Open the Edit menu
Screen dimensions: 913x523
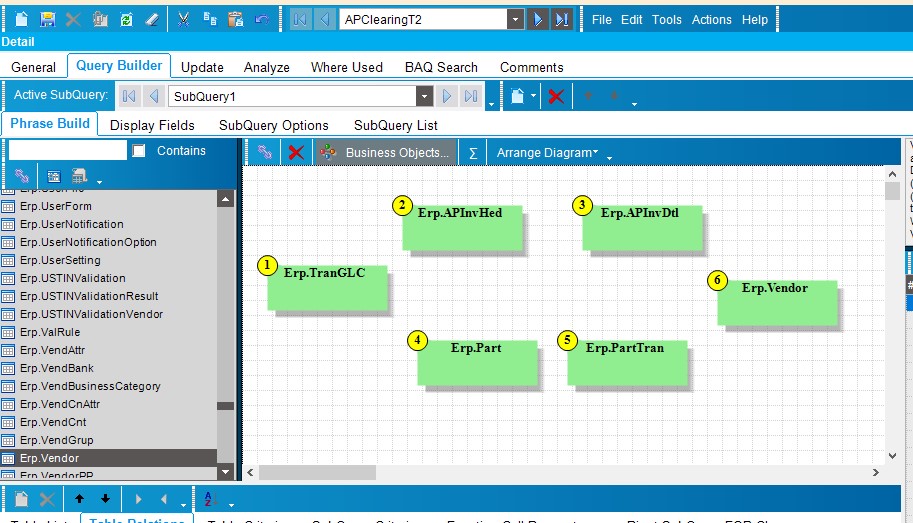coord(631,20)
